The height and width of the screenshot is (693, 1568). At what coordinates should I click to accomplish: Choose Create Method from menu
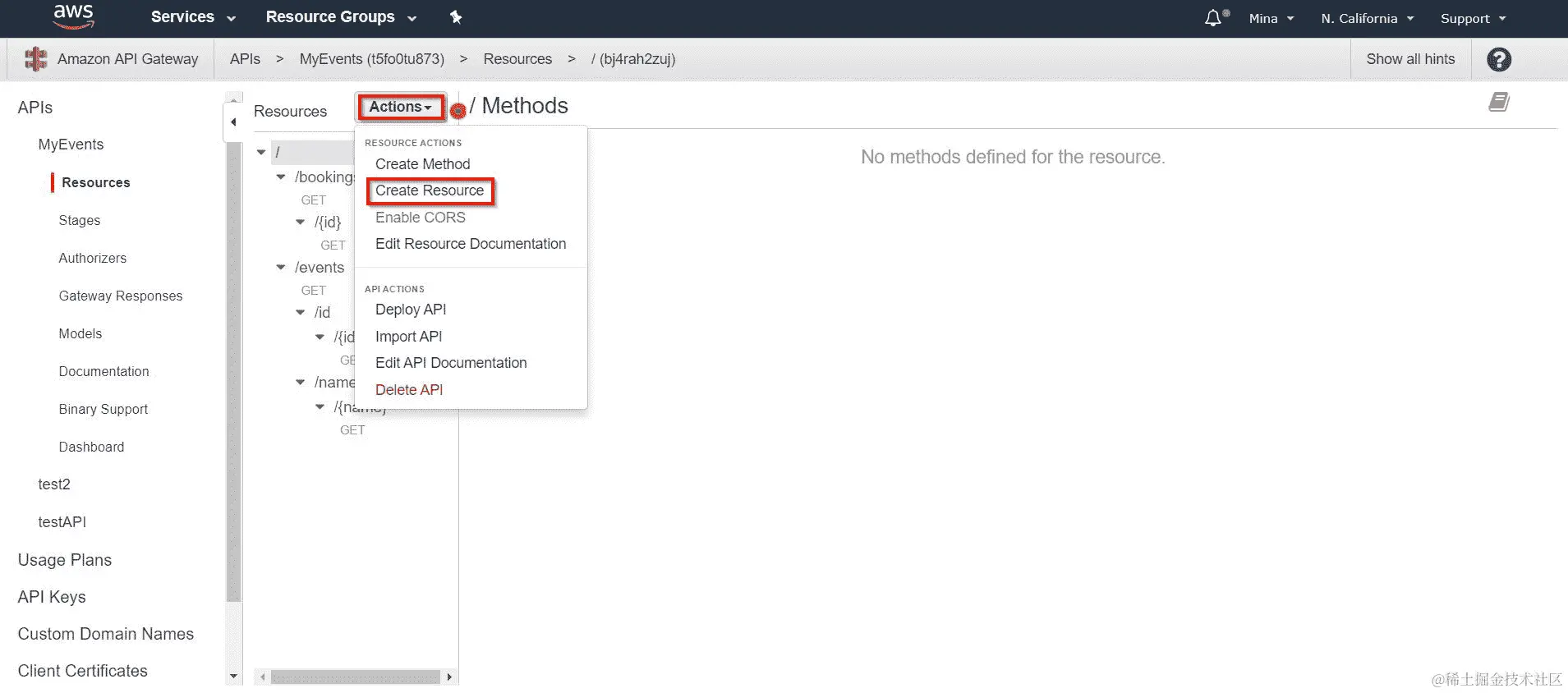[x=422, y=164]
